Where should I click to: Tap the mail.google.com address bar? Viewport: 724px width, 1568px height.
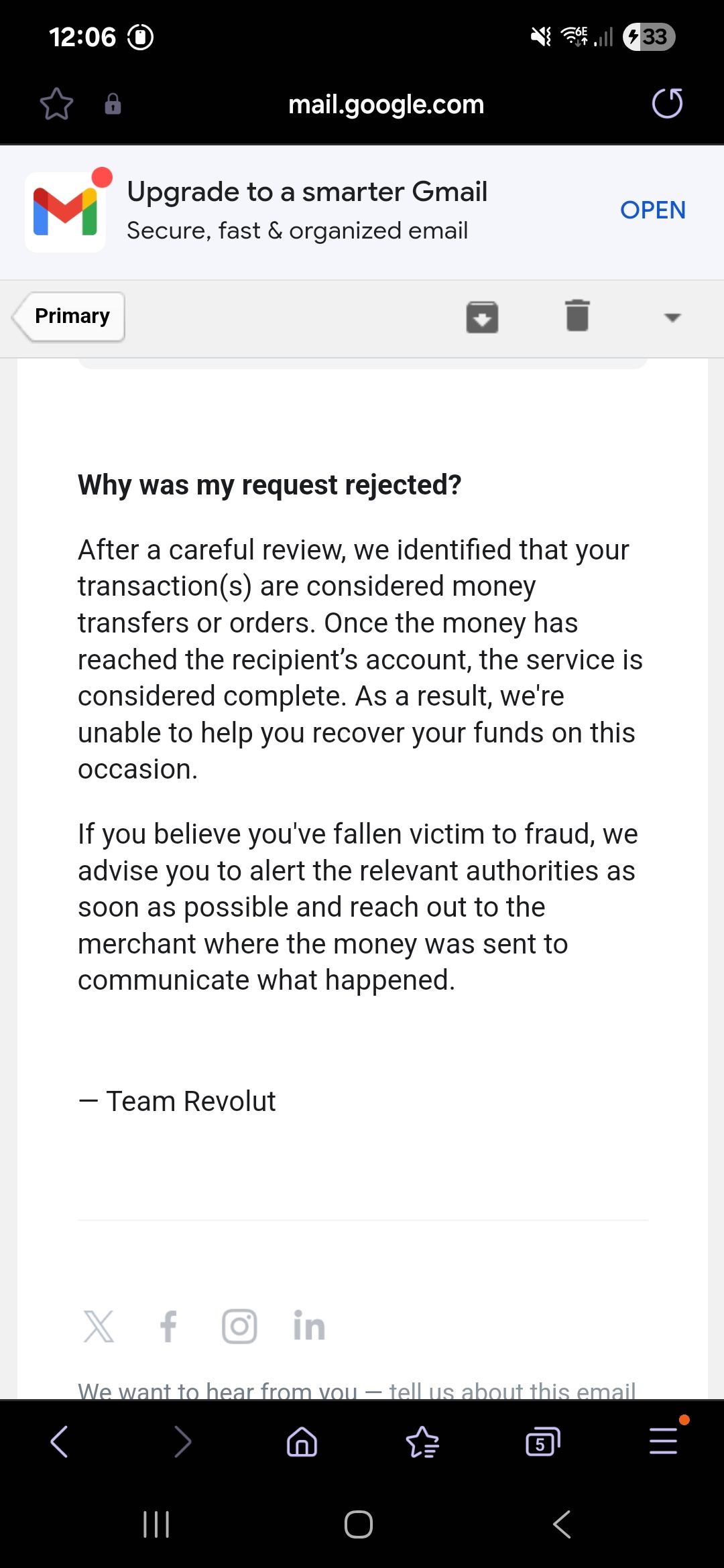[385, 105]
